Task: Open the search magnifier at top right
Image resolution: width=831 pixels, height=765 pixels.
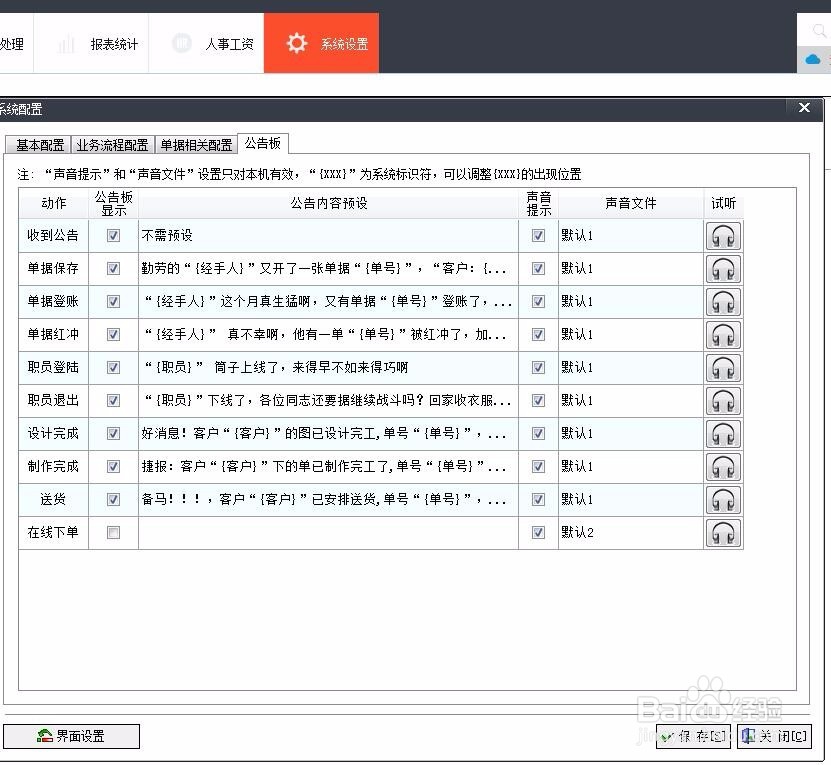Action: (x=819, y=30)
